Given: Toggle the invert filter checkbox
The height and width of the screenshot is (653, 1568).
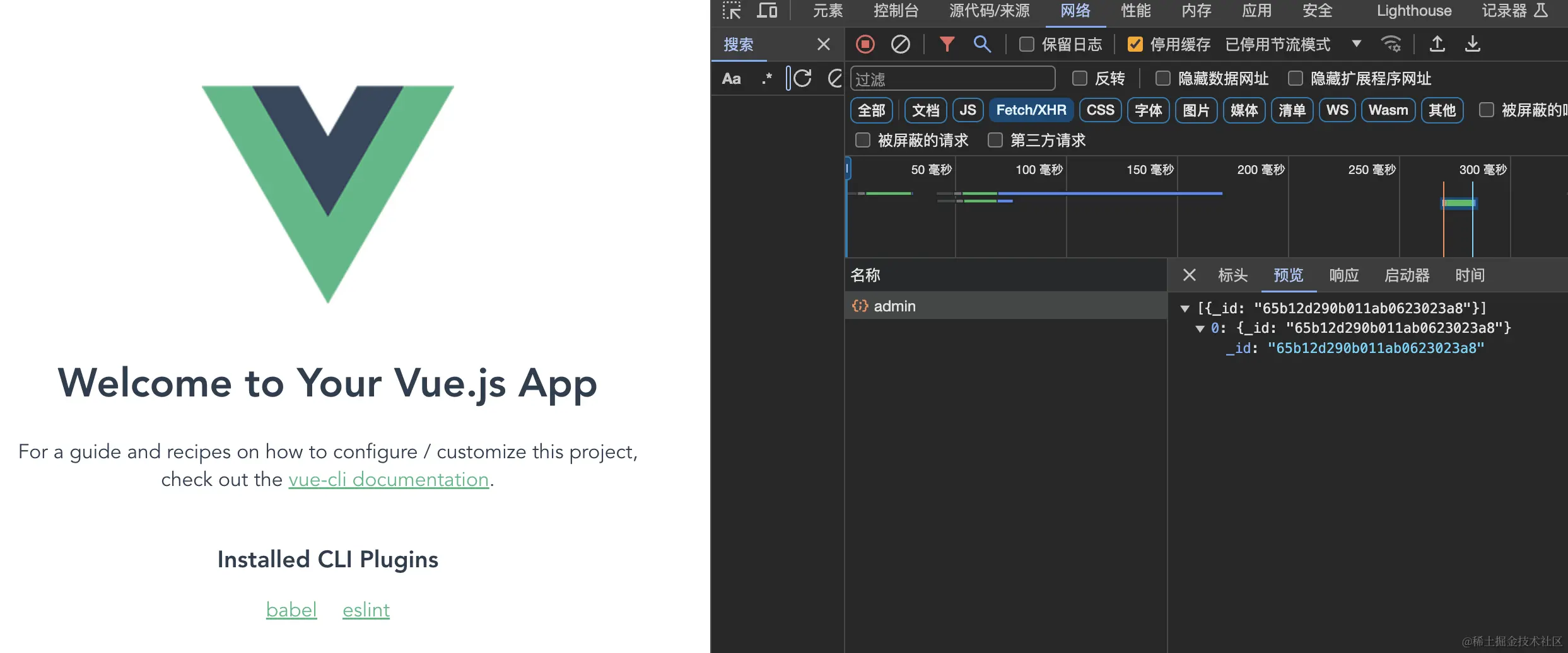Looking at the screenshot, I should point(1080,78).
